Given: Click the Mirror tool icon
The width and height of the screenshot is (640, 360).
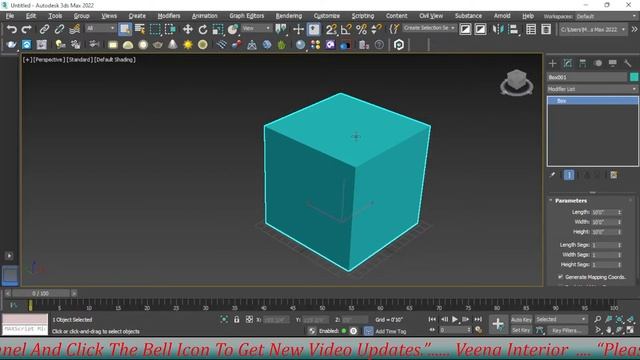Looking at the screenshot, I should (498, 29).
